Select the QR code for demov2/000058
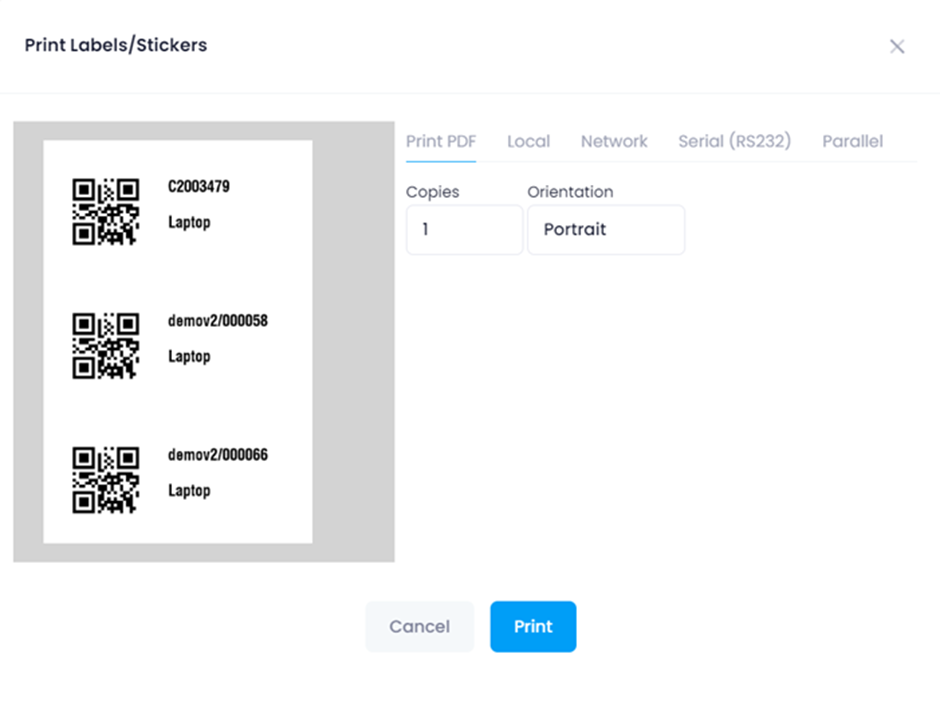 tap(106, 346)
